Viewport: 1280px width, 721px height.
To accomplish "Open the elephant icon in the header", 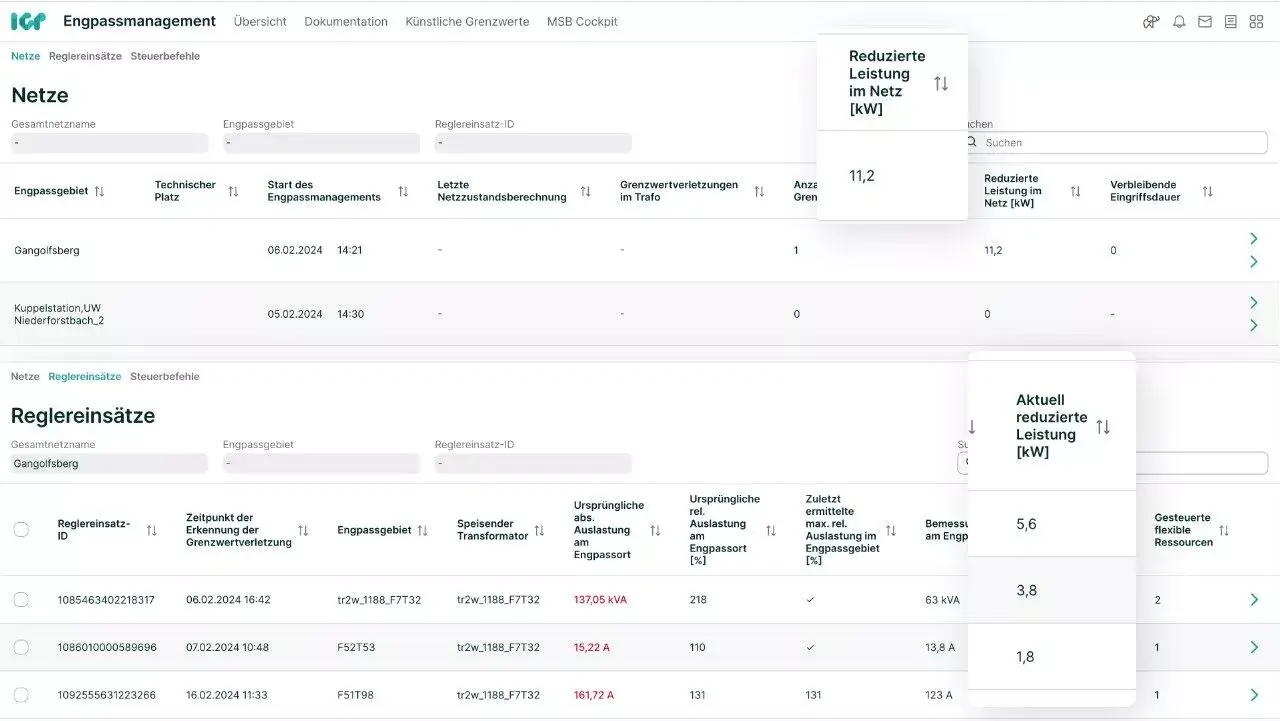I will coord(1152,22).
